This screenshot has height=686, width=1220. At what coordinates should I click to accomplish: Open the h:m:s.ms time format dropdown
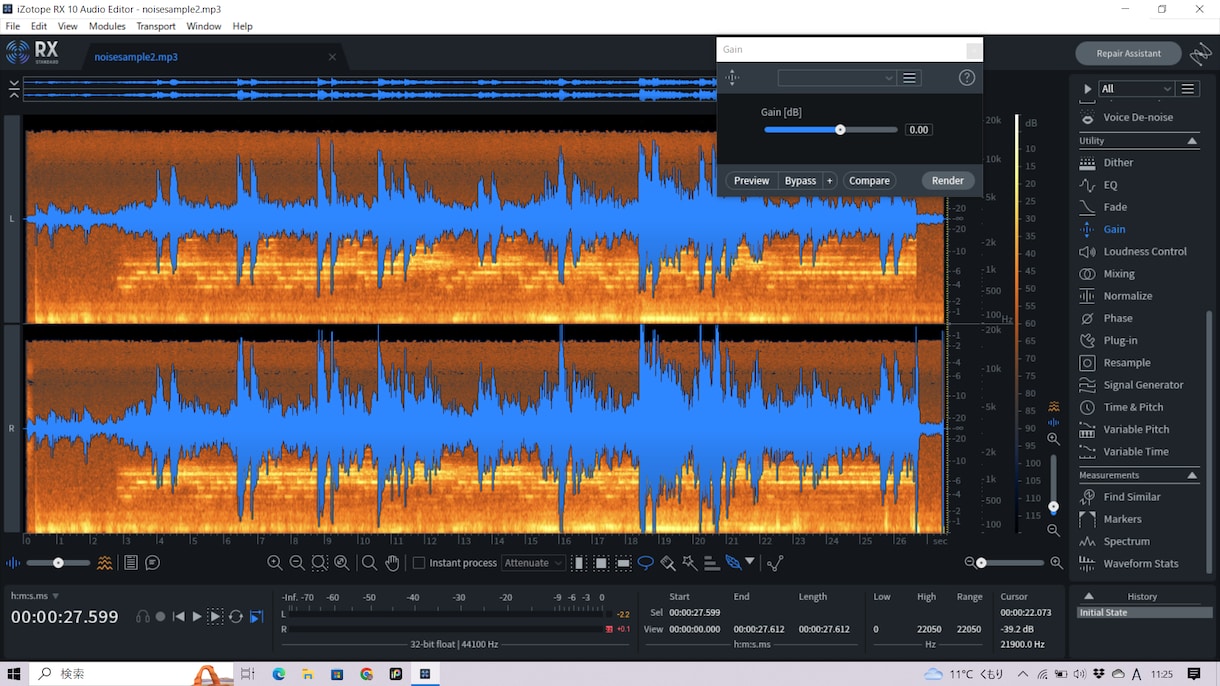coord(35,596)
